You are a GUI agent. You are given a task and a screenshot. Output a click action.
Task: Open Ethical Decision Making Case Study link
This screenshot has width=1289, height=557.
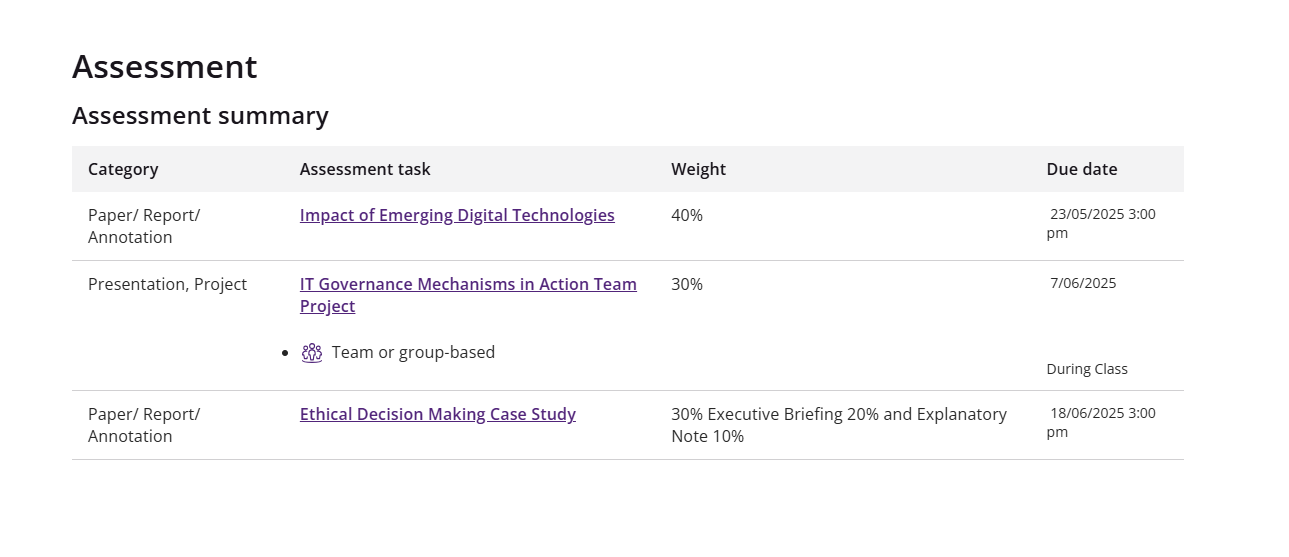click(438, 414)
